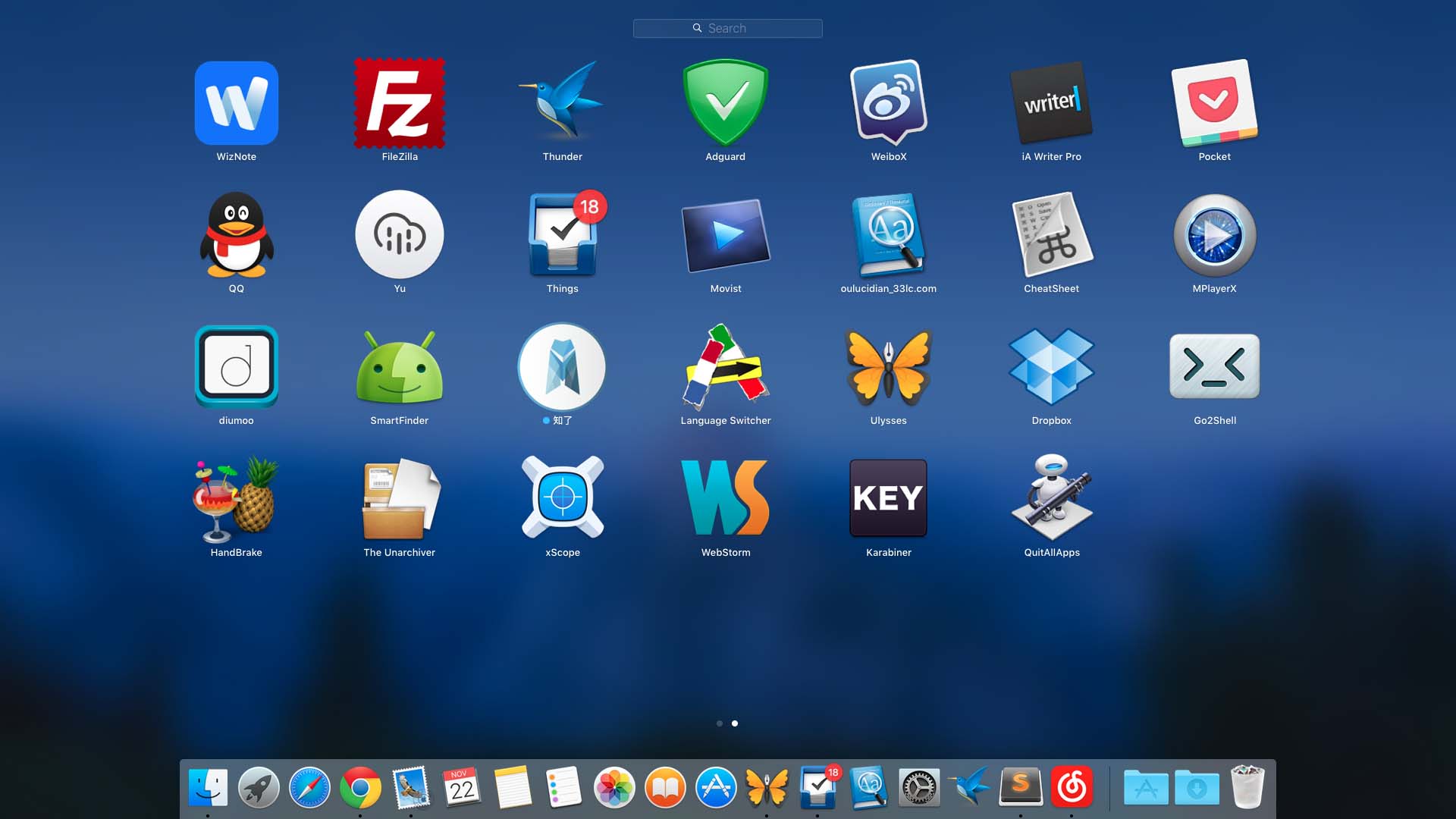
Task: Open Trash in the Dock
Action: [1247, 788]
